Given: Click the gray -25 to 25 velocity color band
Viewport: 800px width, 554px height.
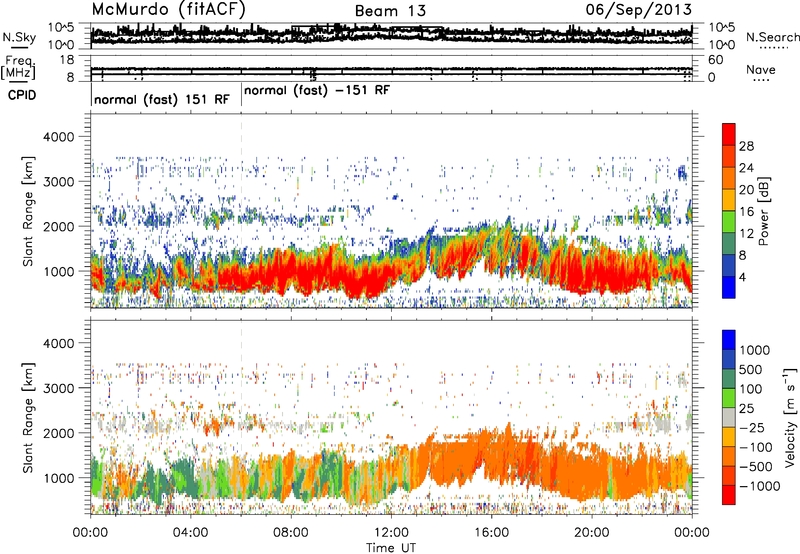Looking at the screenshot, I should tap(729, 418).
